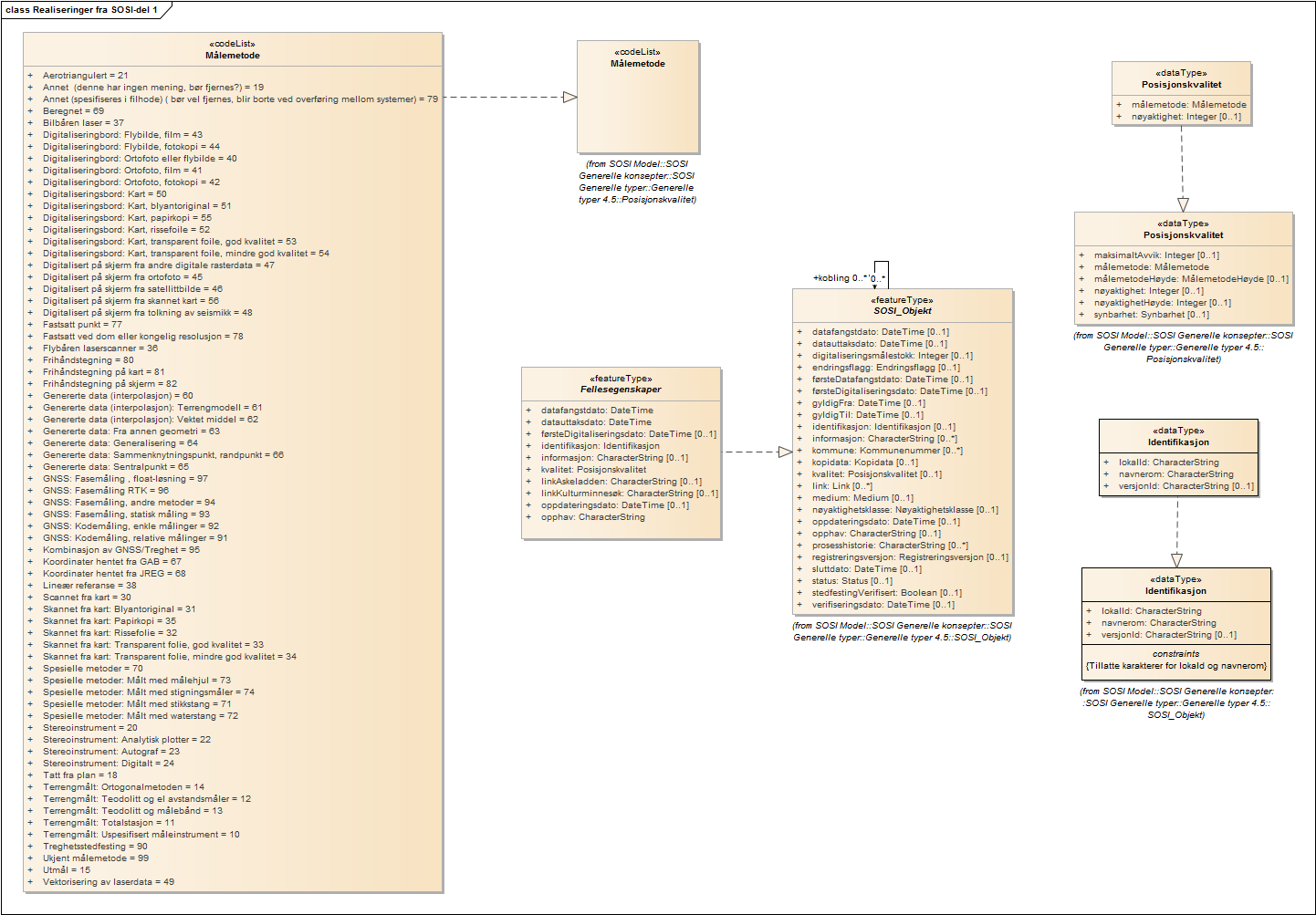
Task: Click endringsflagg: Endringsflagg attribute
Action: (x=886, y=368)
